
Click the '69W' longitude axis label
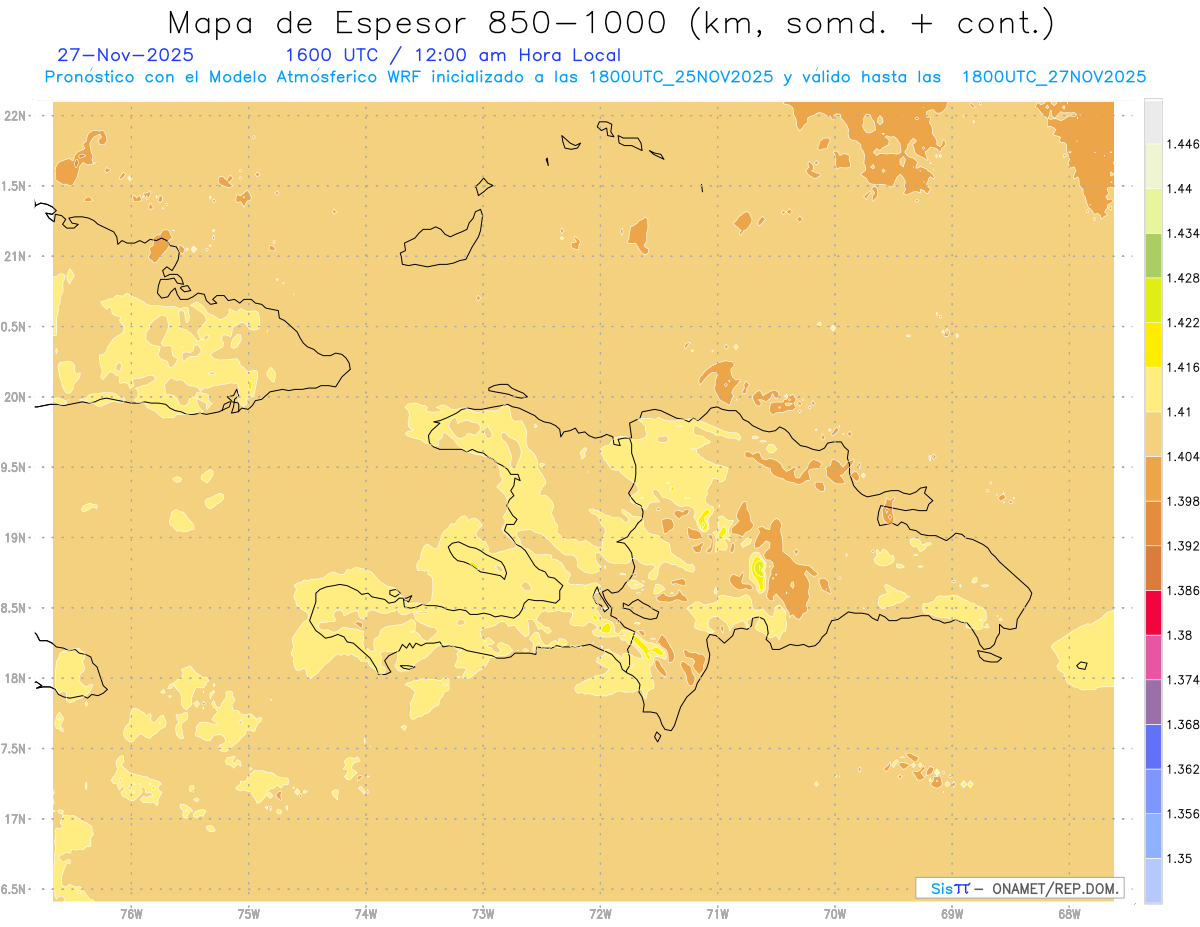click(952, 913)
